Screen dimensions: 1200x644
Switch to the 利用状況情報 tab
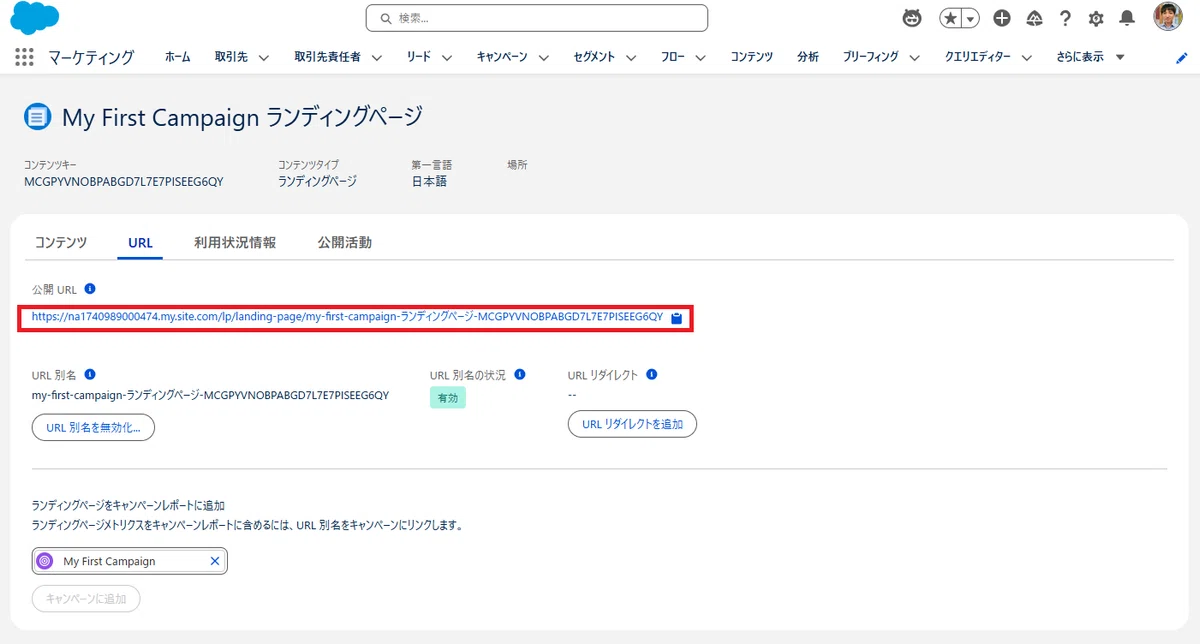coord(235,242)
